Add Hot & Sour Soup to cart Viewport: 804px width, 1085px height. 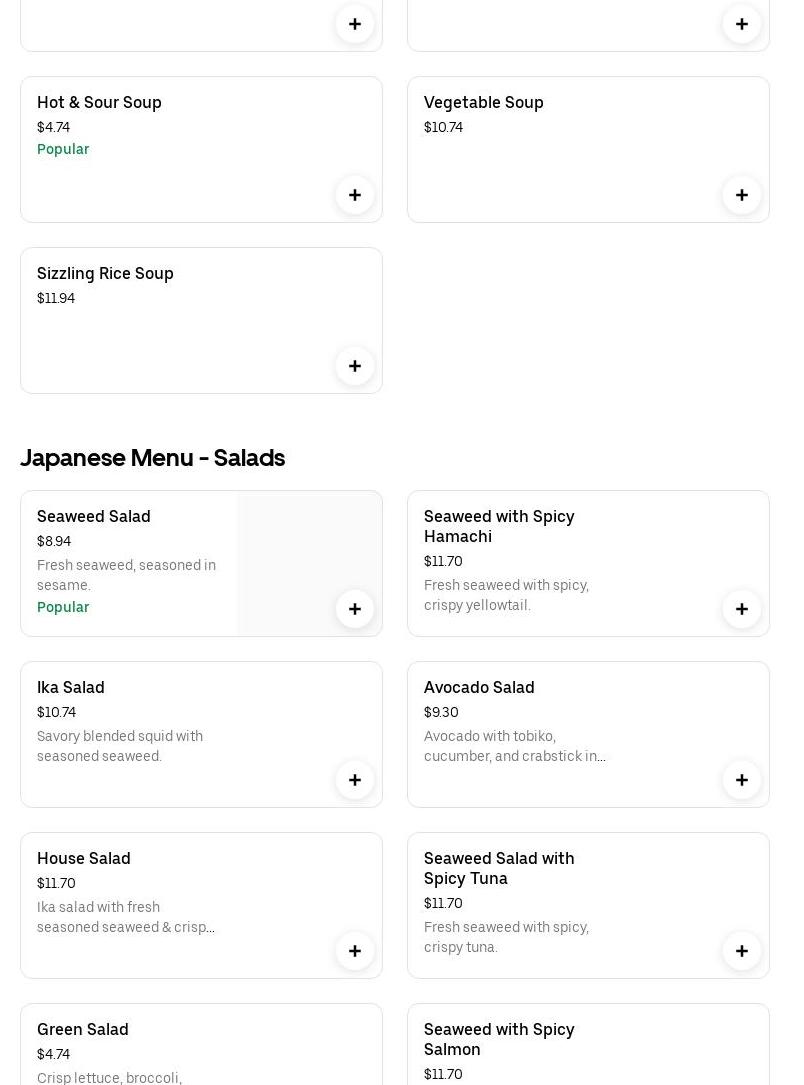coord(354,195)
